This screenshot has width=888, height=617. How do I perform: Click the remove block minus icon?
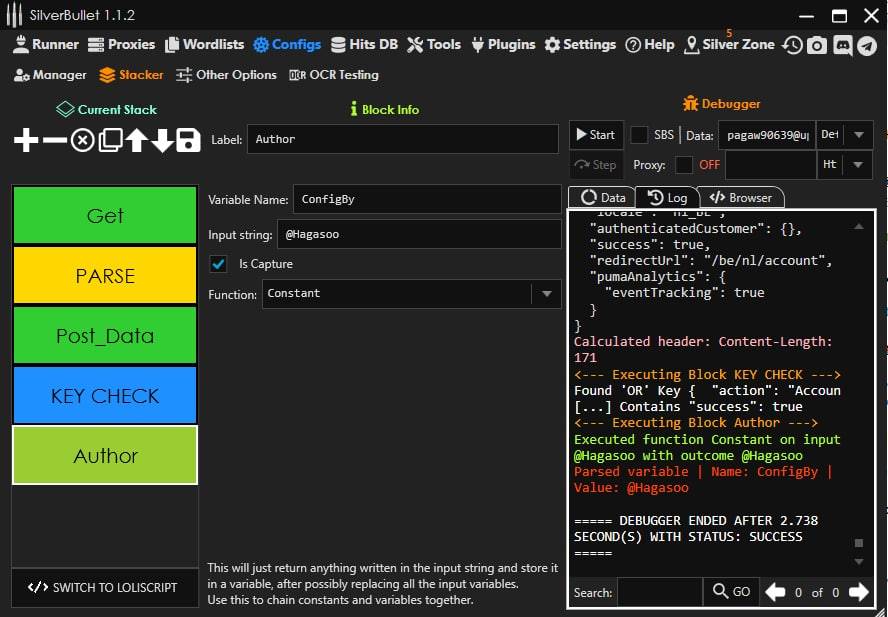[x=54, y=140]
